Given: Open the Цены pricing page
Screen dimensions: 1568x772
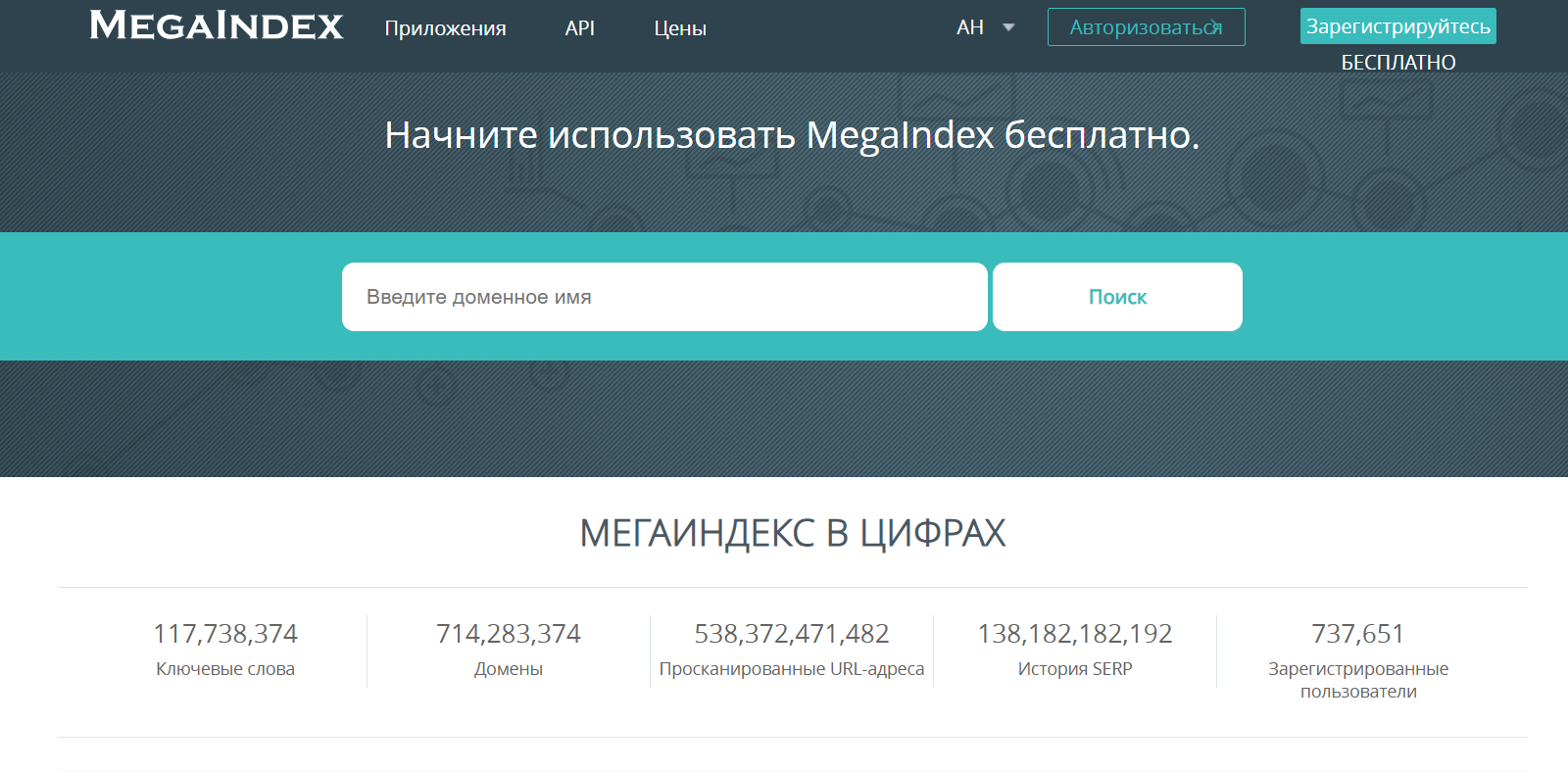Looking at the screenshot, I should pyautogui.click(x=680, y=28).
